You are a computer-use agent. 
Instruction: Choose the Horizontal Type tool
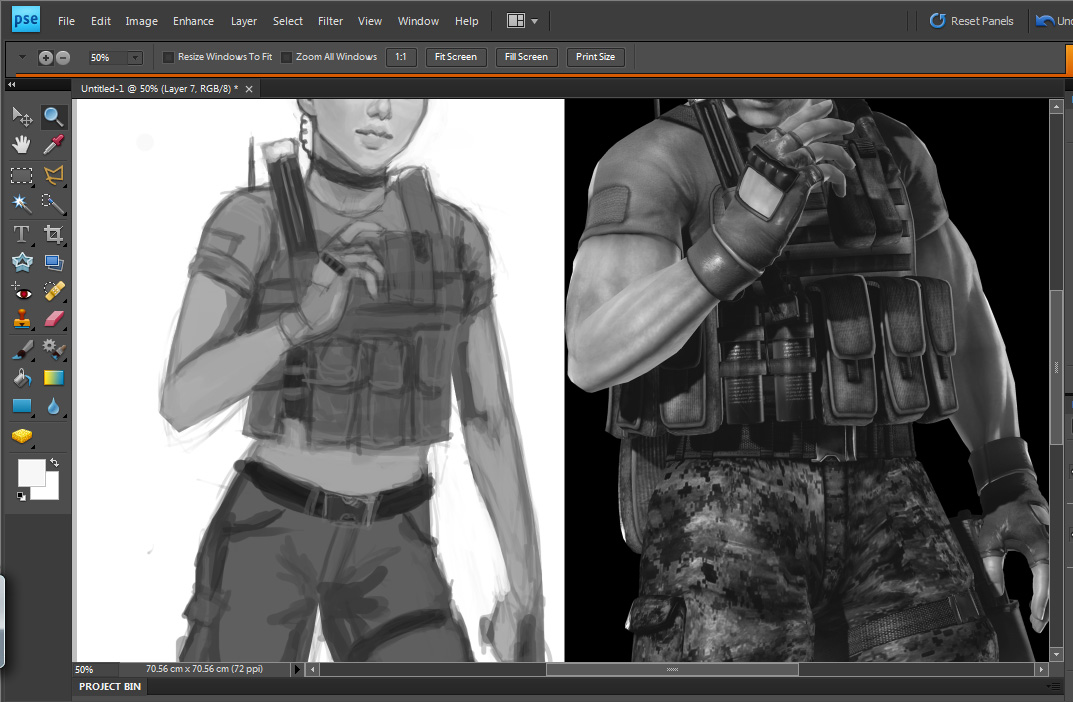21,234
